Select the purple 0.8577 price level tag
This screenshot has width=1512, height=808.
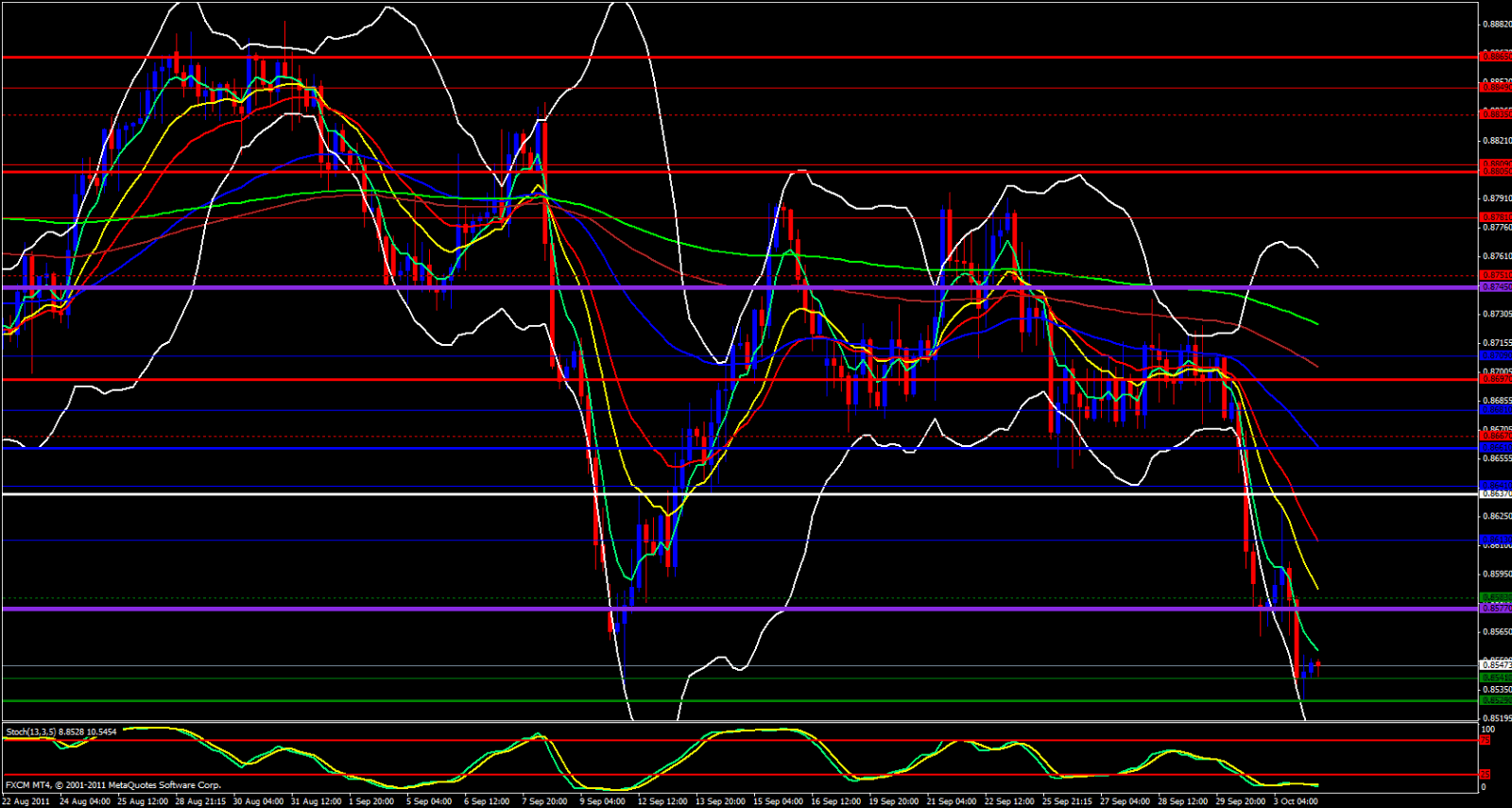1495,609
